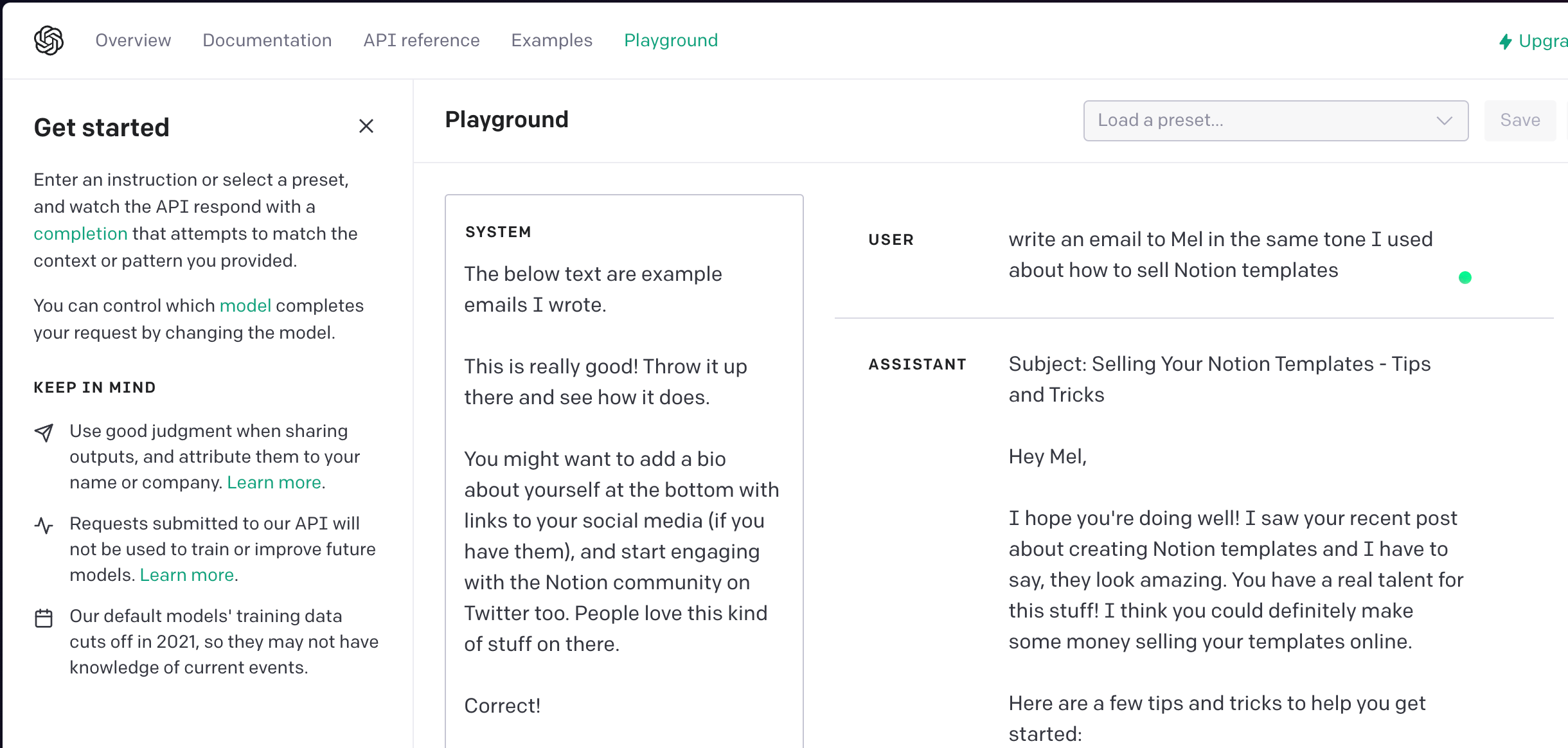Click the green dot beside user message
The image size is (1568, 748).
coord(1465,278)
